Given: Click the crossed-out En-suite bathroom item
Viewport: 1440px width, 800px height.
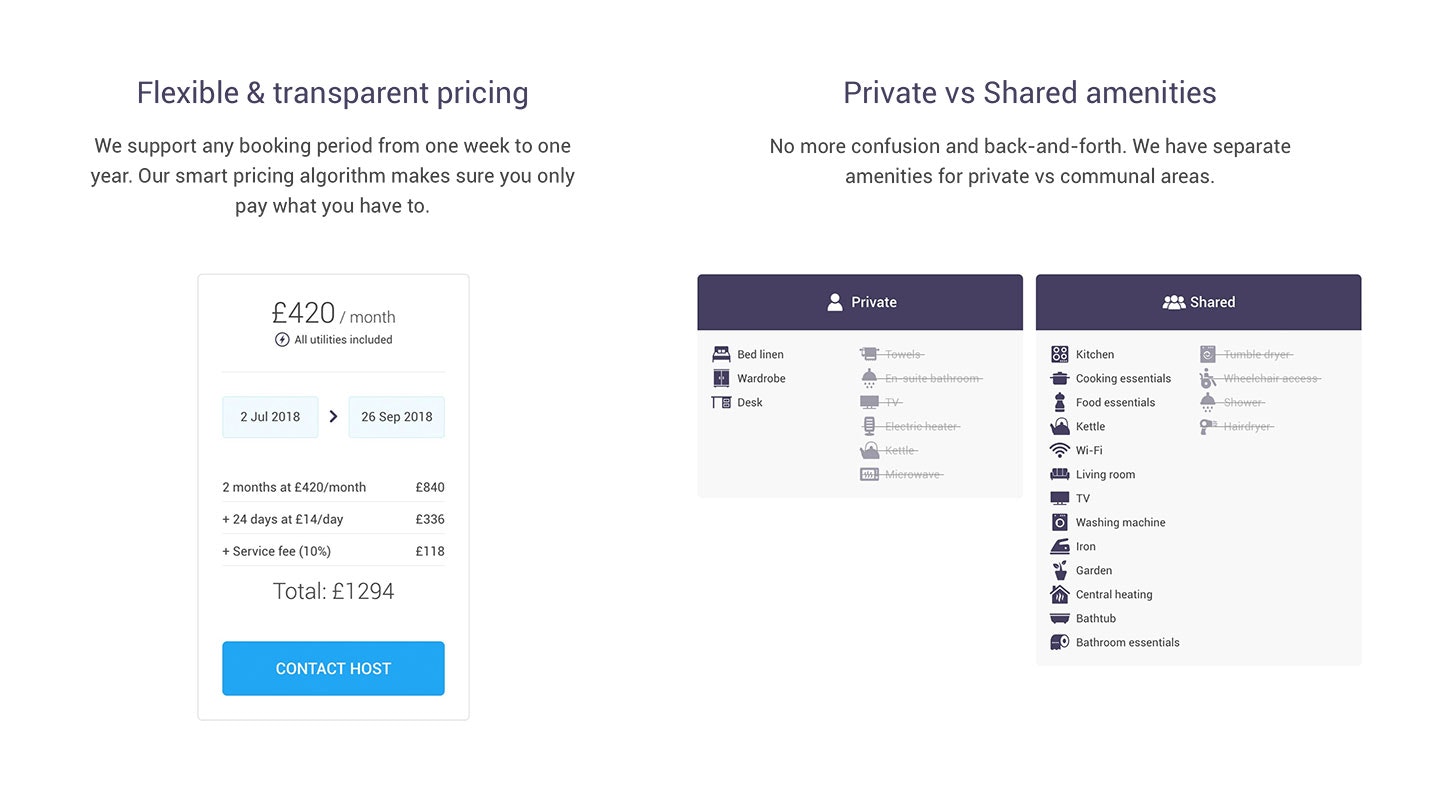Looking at the screenshot, I should (x=933, y=378).
